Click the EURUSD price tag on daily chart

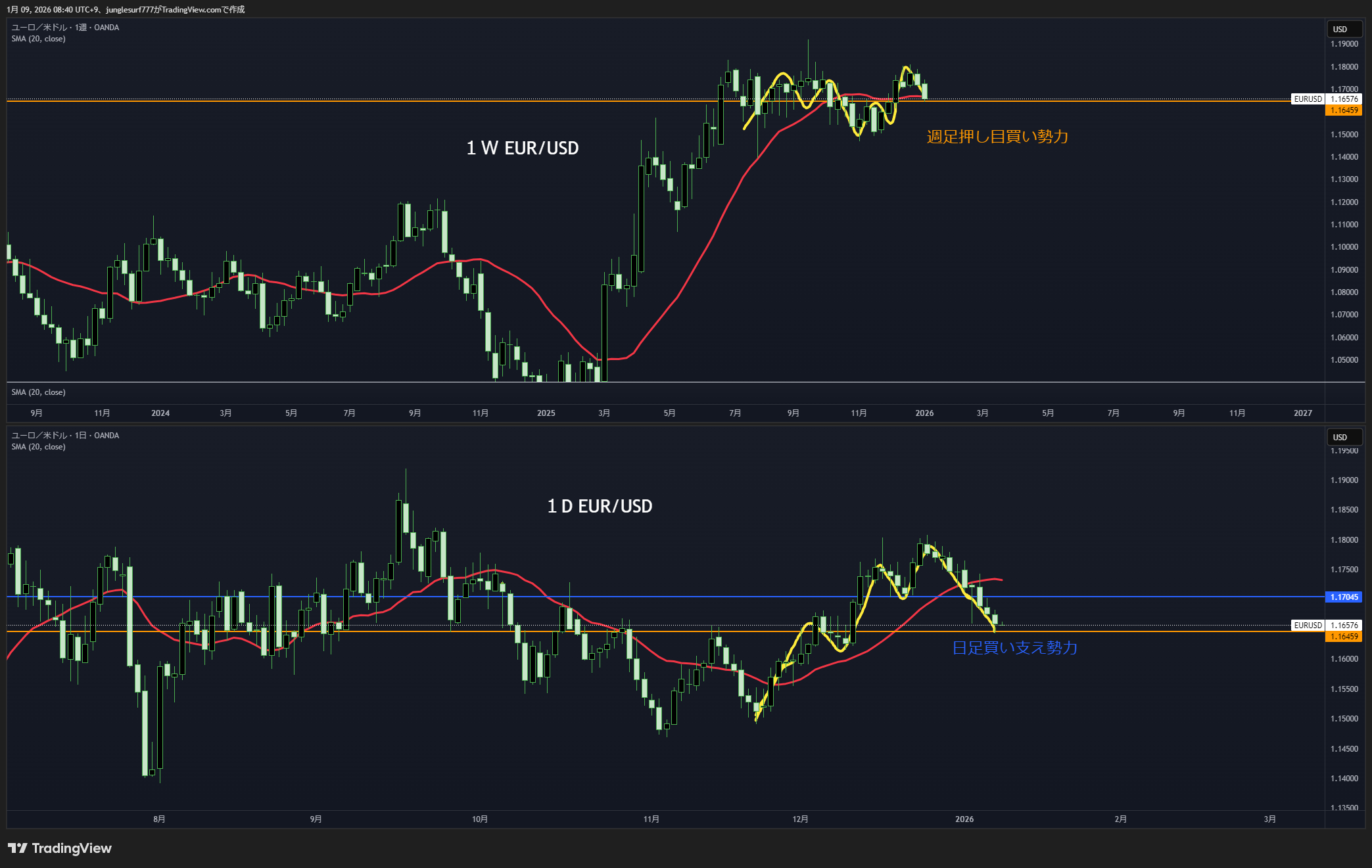point(1308,626)
